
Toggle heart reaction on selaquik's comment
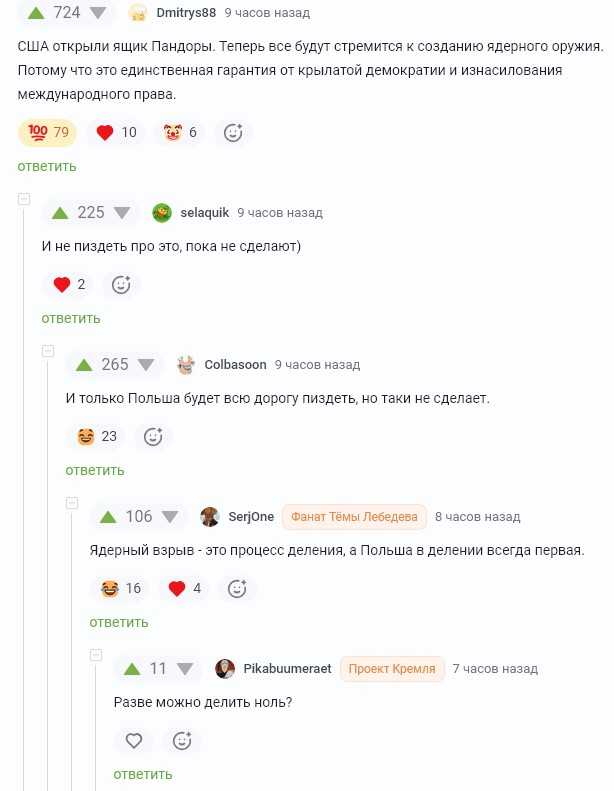(69, 284)
